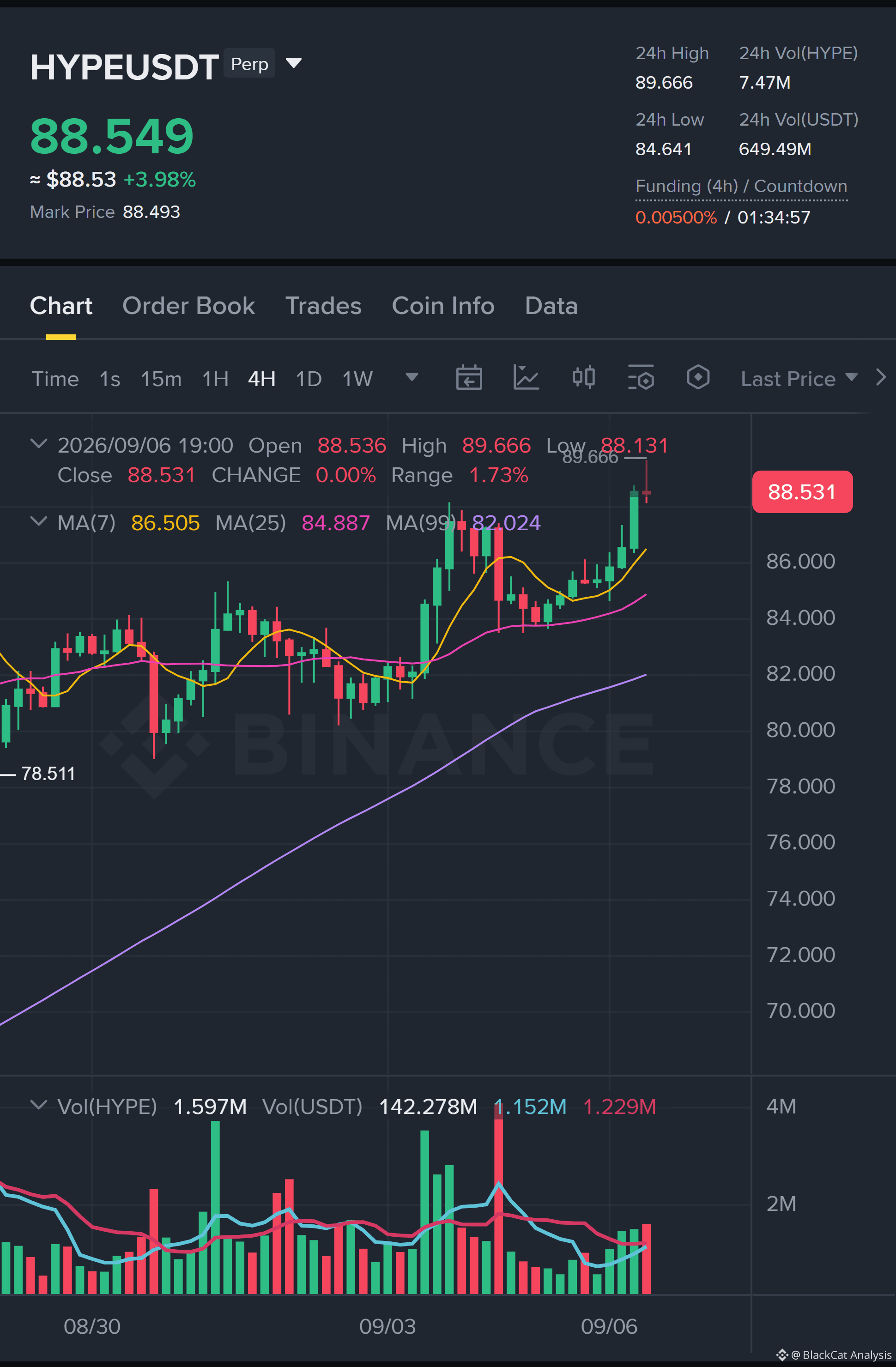The height and width of the screenshot is (1367, 896).
Task: Open the HYPEUSDT pair selector arrow
Action: [x=293, y=63]
